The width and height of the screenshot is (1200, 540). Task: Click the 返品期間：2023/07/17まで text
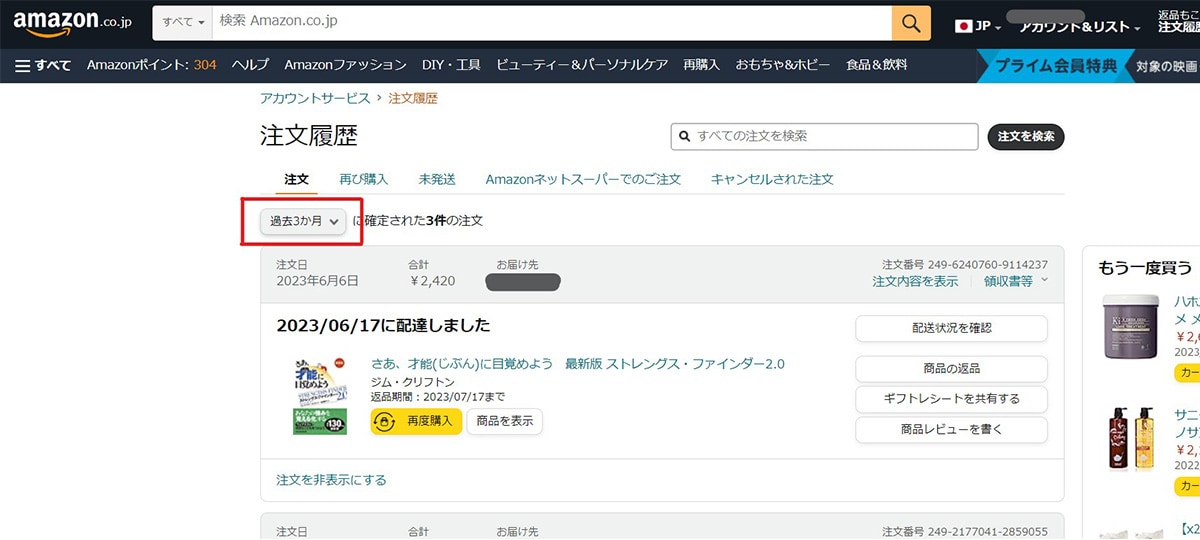(438, 397)
